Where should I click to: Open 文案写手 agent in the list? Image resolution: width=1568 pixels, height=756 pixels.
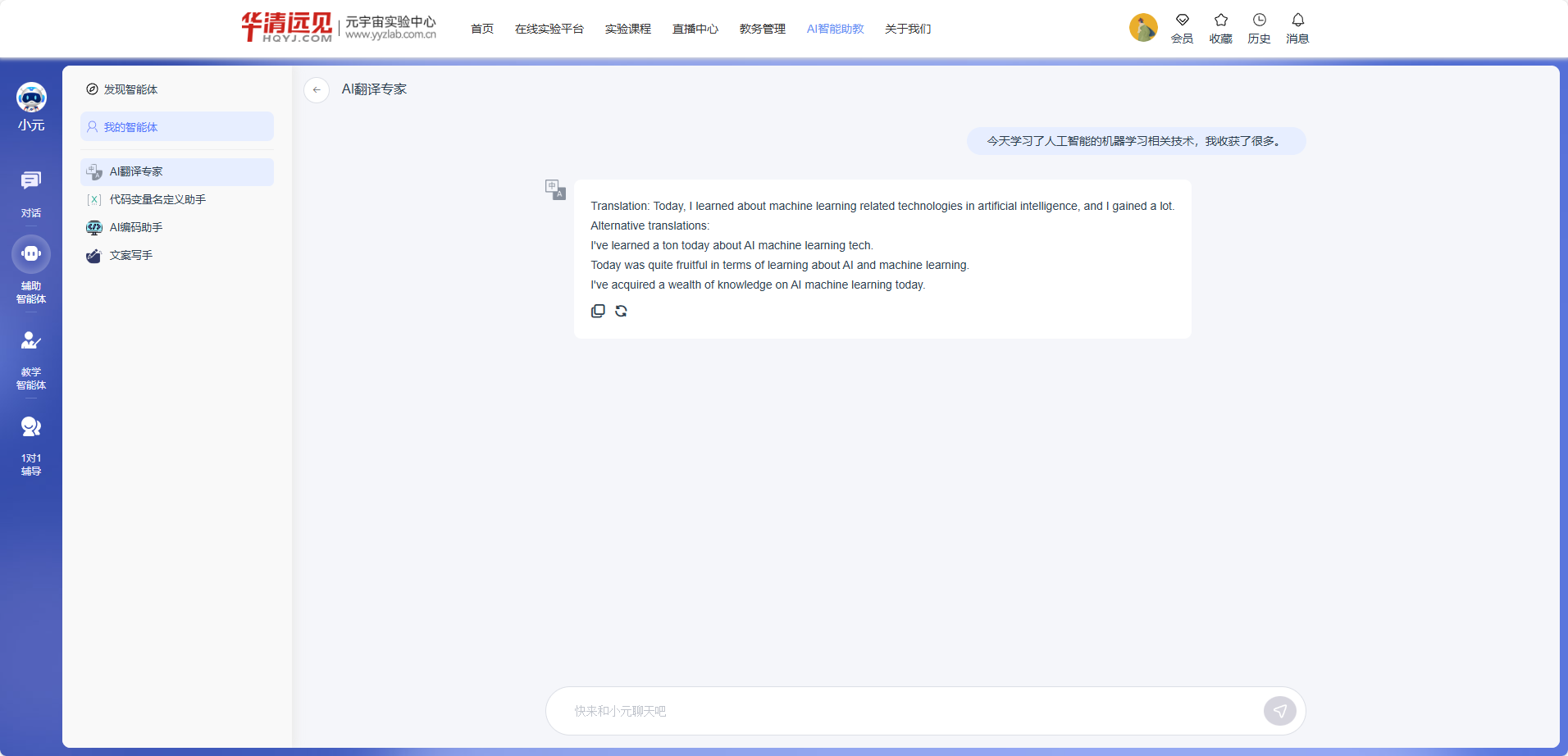pyautogui.click(x=131, y=255)
